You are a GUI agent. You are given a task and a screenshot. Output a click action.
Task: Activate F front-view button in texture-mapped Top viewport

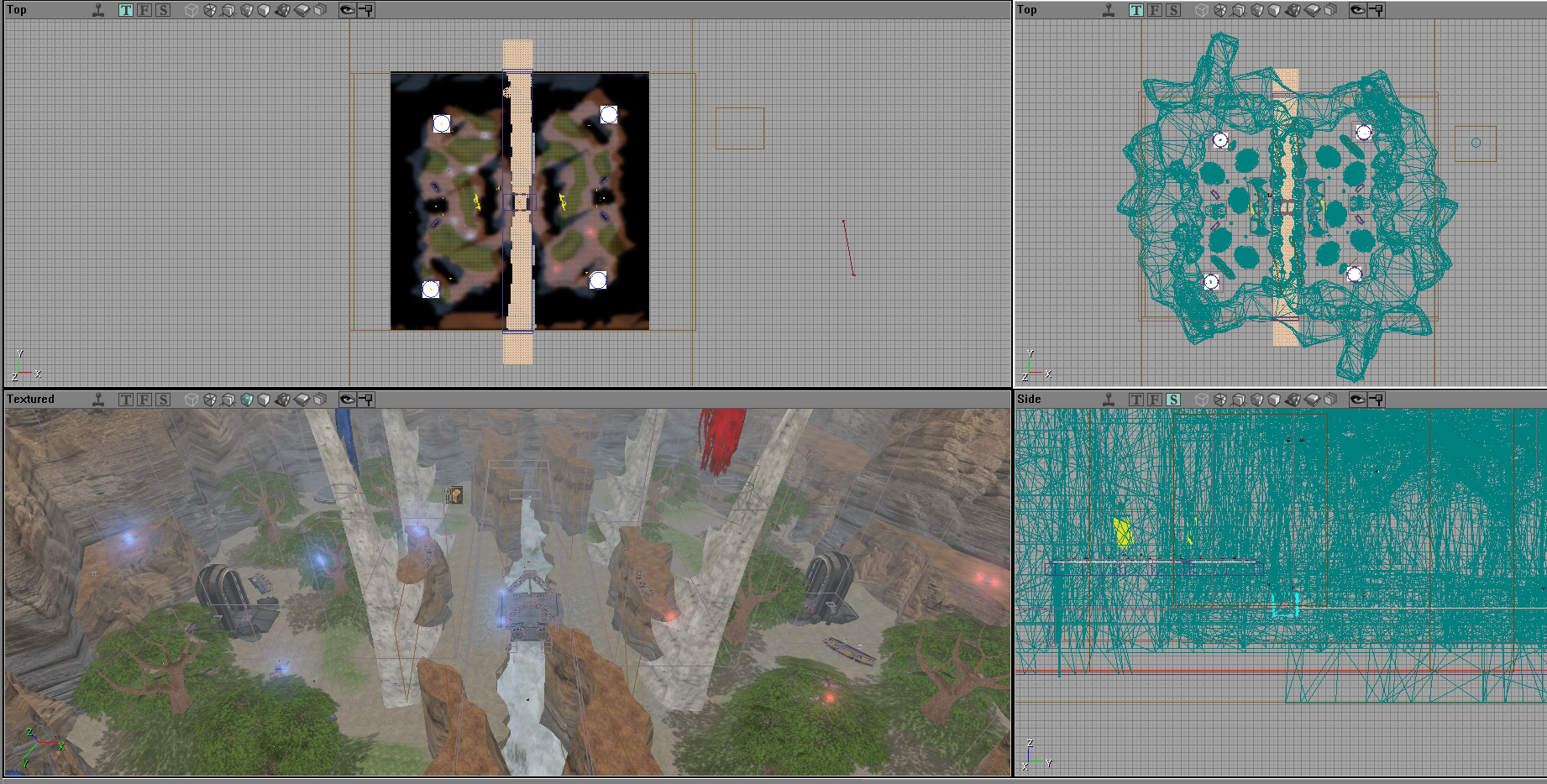click(x=144, y=10)
